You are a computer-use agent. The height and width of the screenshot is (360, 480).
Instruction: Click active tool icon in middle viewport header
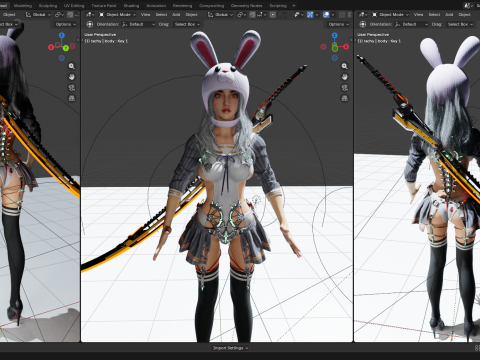pos(90,24)
